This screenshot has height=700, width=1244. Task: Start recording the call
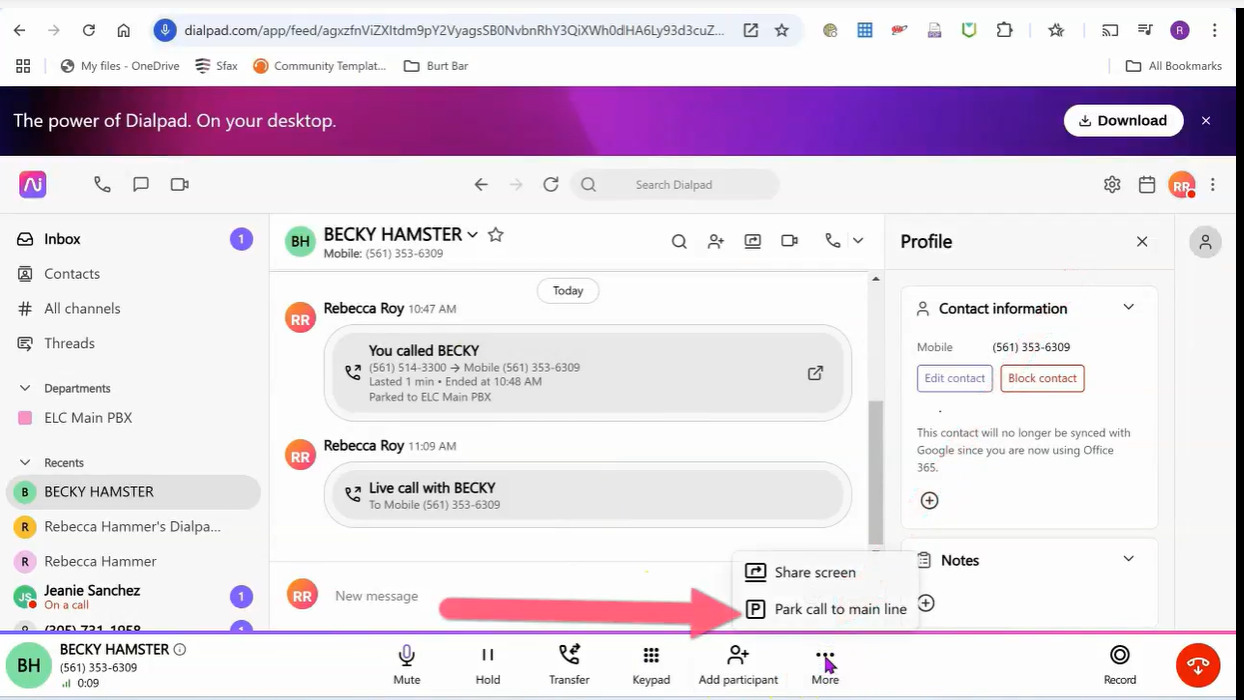pyautogui.click(x=1120, y=664)
